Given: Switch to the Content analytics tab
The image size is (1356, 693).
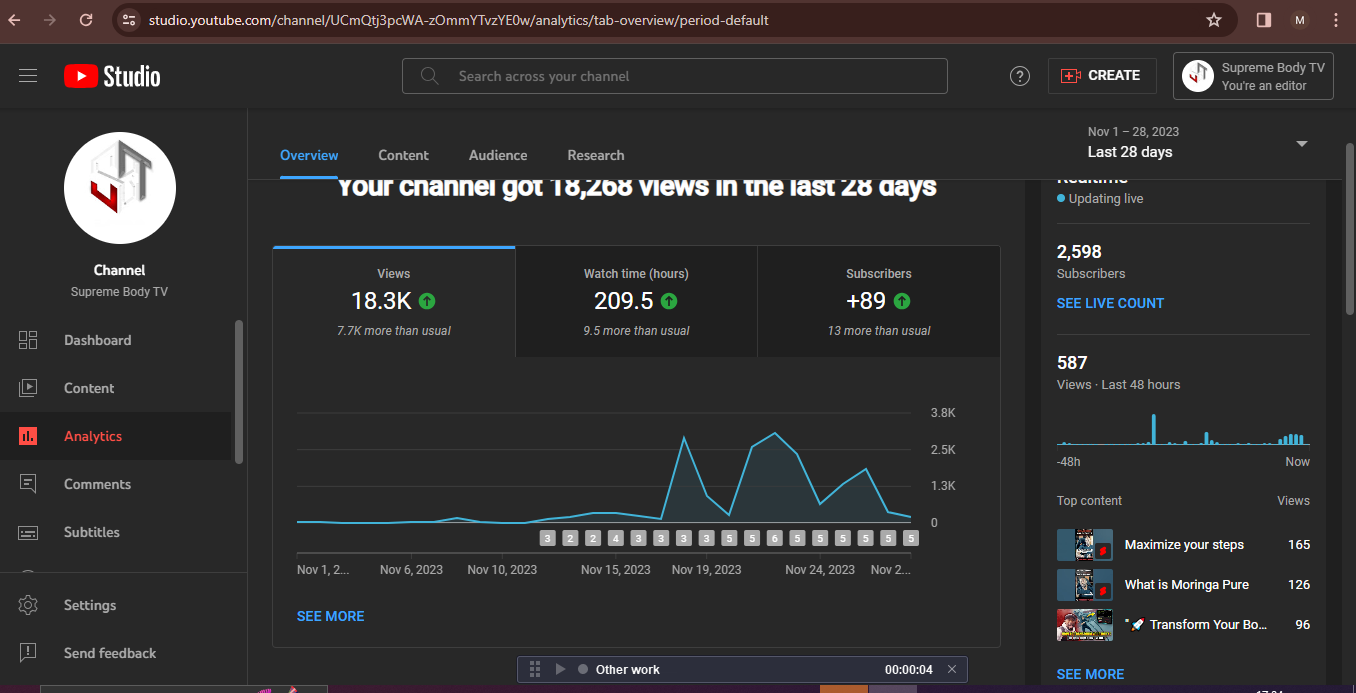Looking at the screenshot, I should [403, 155].
